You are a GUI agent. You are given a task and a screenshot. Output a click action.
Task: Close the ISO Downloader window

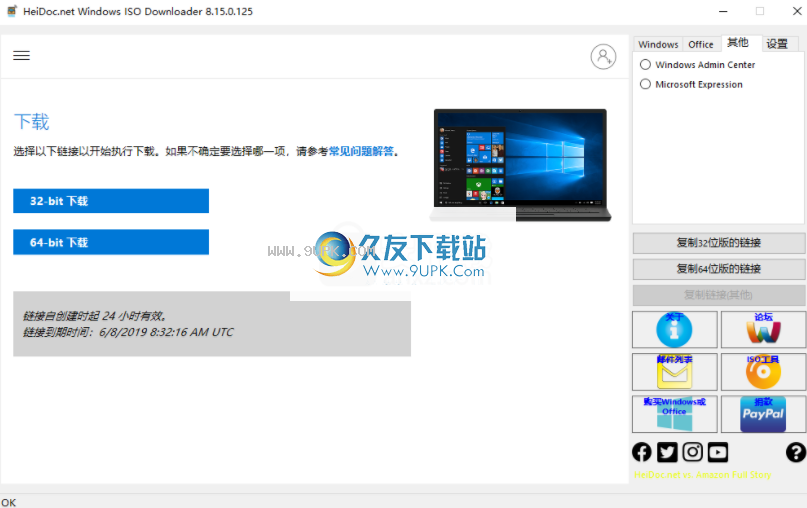(x=797, y=11)
